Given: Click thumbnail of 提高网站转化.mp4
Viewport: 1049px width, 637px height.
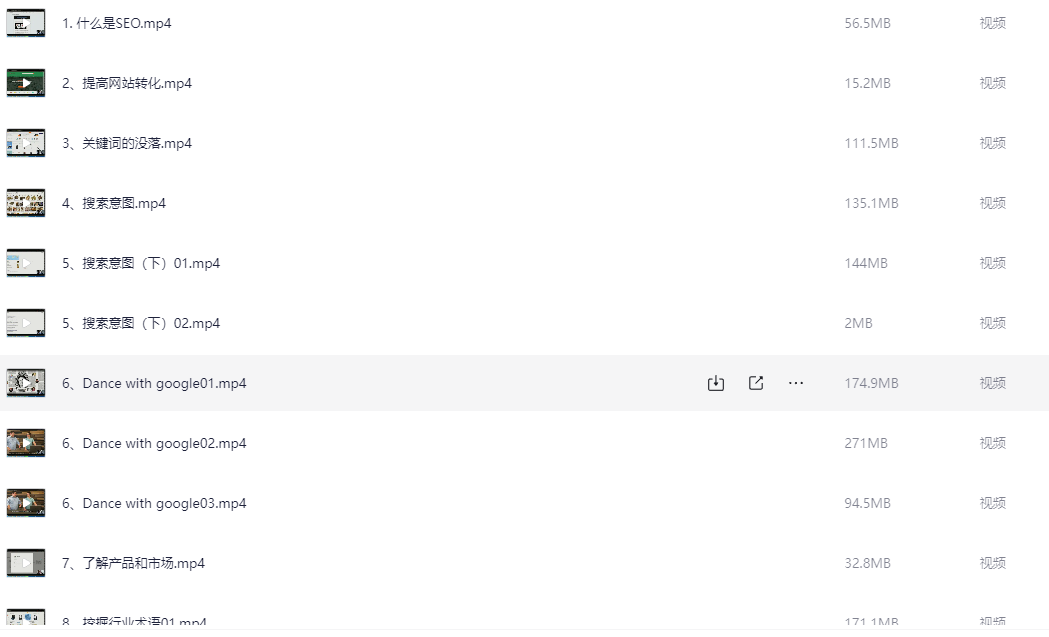Looking at the screenshot, I should coord(26,83).
